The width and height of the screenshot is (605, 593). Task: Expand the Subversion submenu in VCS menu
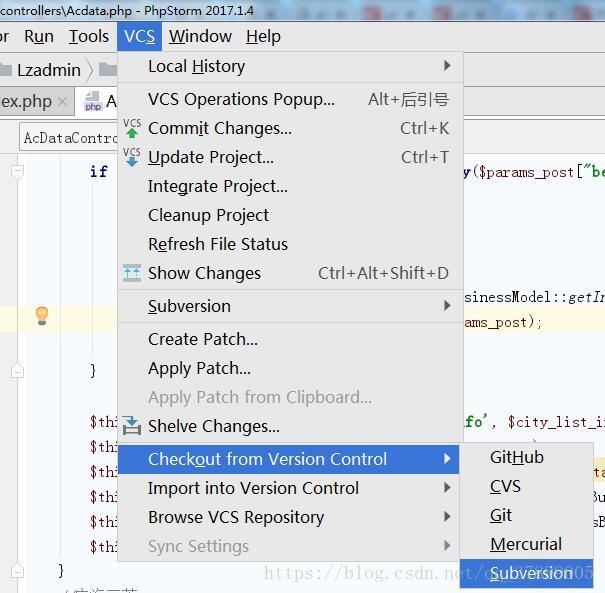click(290, 306)
